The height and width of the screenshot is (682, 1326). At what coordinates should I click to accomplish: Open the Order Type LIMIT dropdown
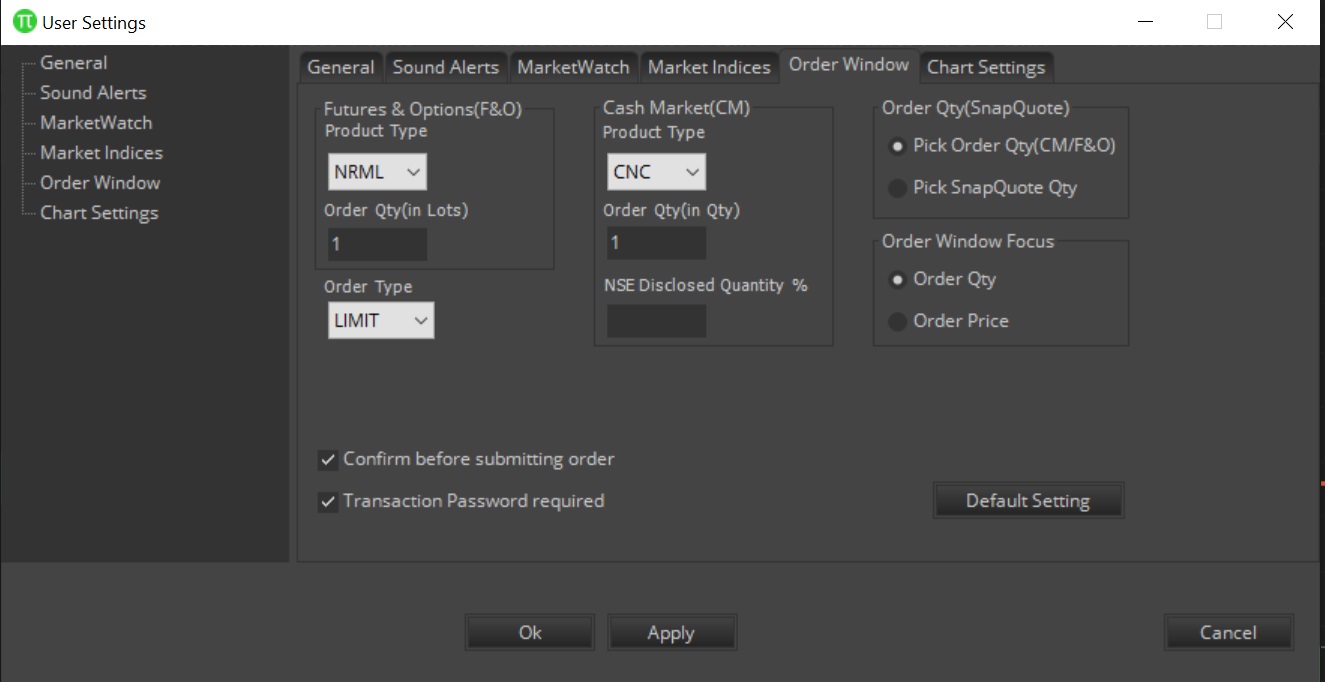point(381,320)
